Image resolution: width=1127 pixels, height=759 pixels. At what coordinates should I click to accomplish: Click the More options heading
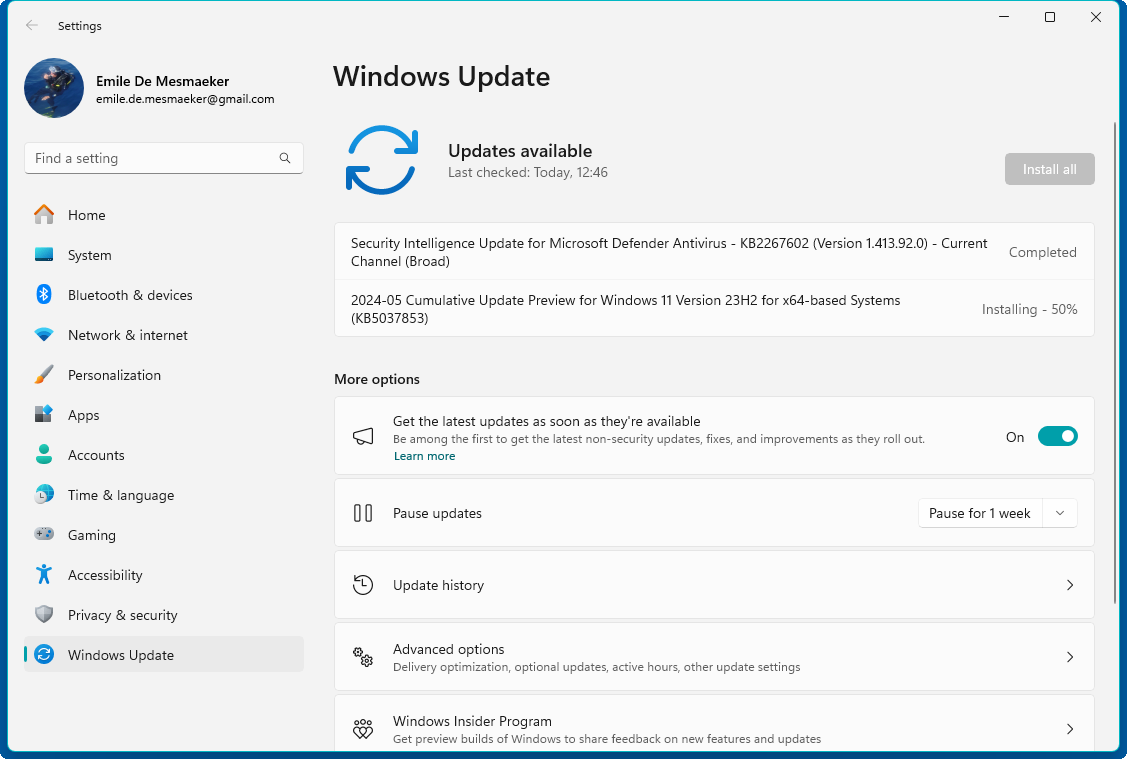(377, 379)
